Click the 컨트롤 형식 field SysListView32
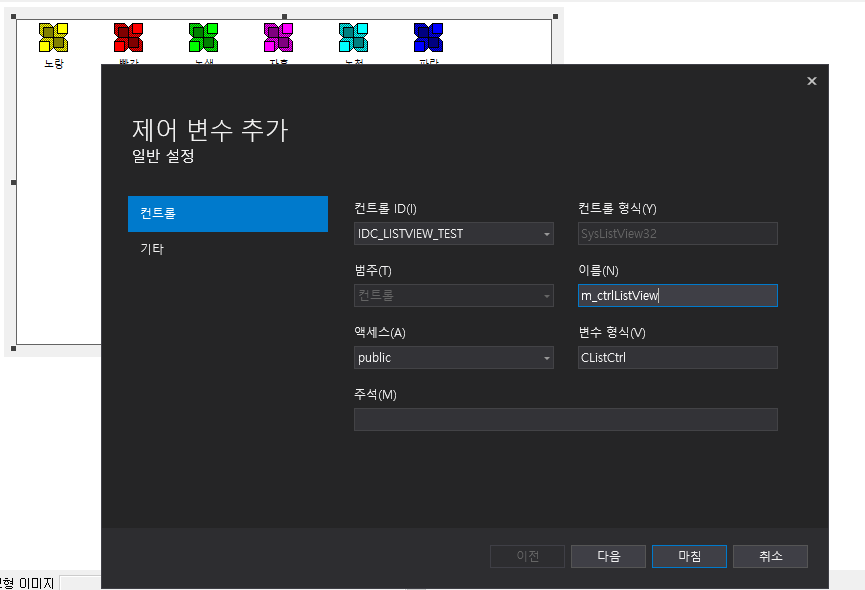This screenshot has height=590, width=865. [677, 234]
